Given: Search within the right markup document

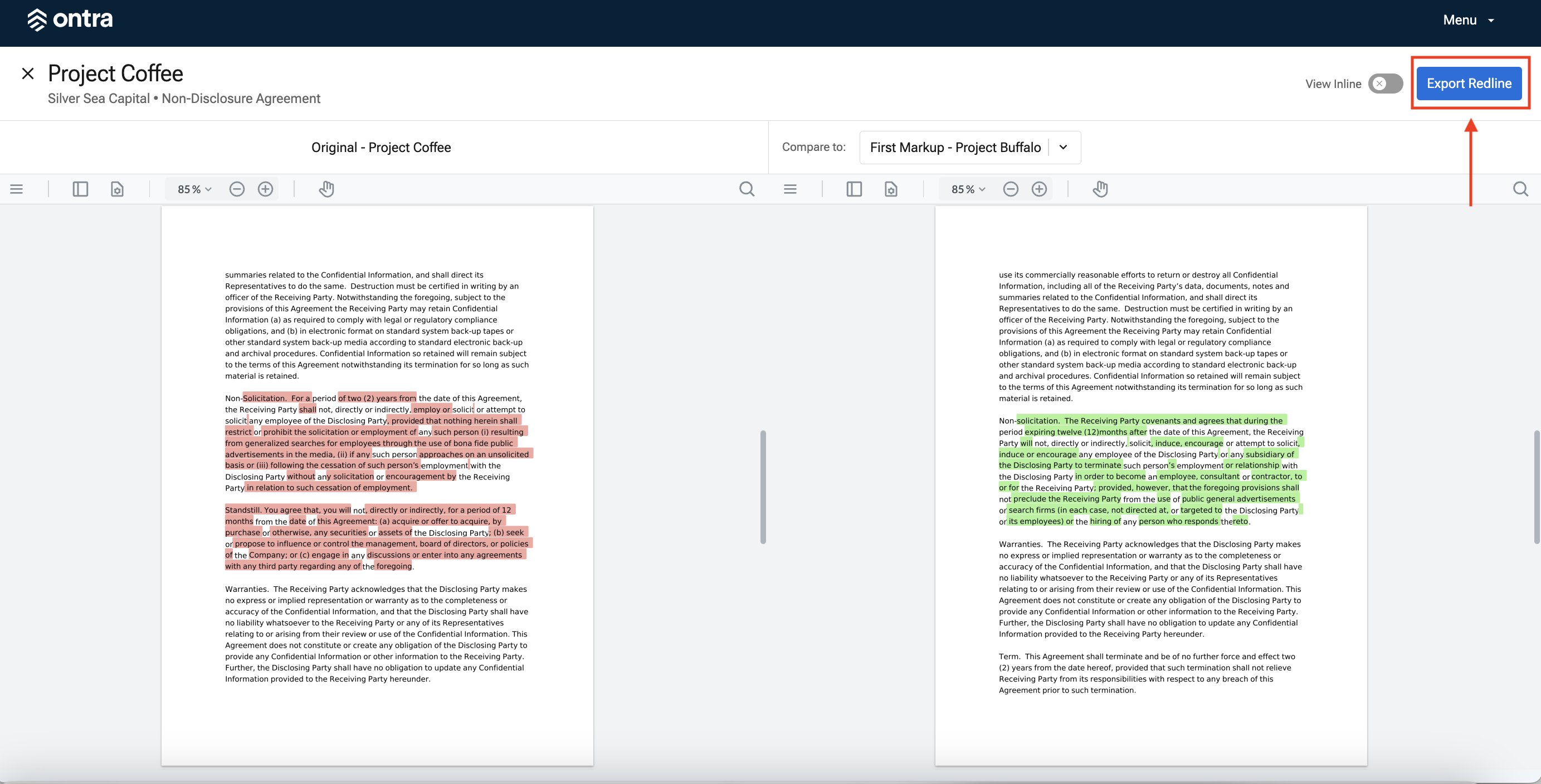Looking at the screenshot, I should point(1520,189).
